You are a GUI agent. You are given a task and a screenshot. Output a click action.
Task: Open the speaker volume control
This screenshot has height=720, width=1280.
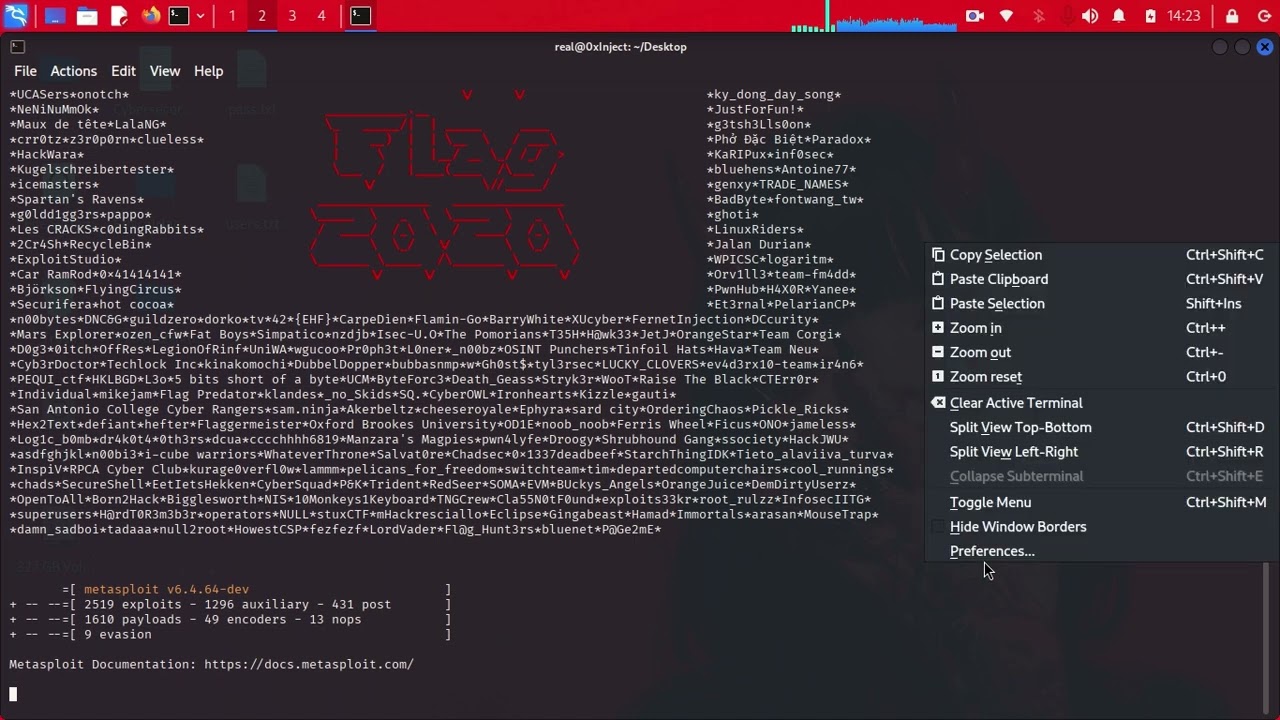point(1090,16)
